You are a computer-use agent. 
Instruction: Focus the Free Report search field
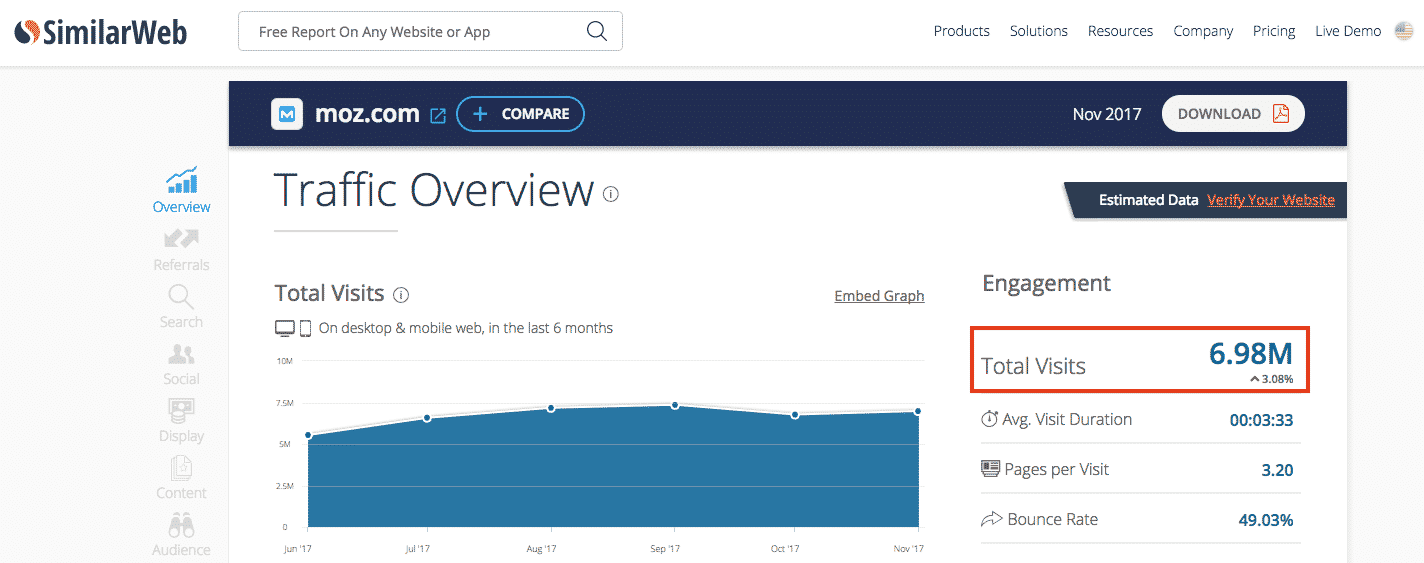pyautogui.click(x=430, y=31)
